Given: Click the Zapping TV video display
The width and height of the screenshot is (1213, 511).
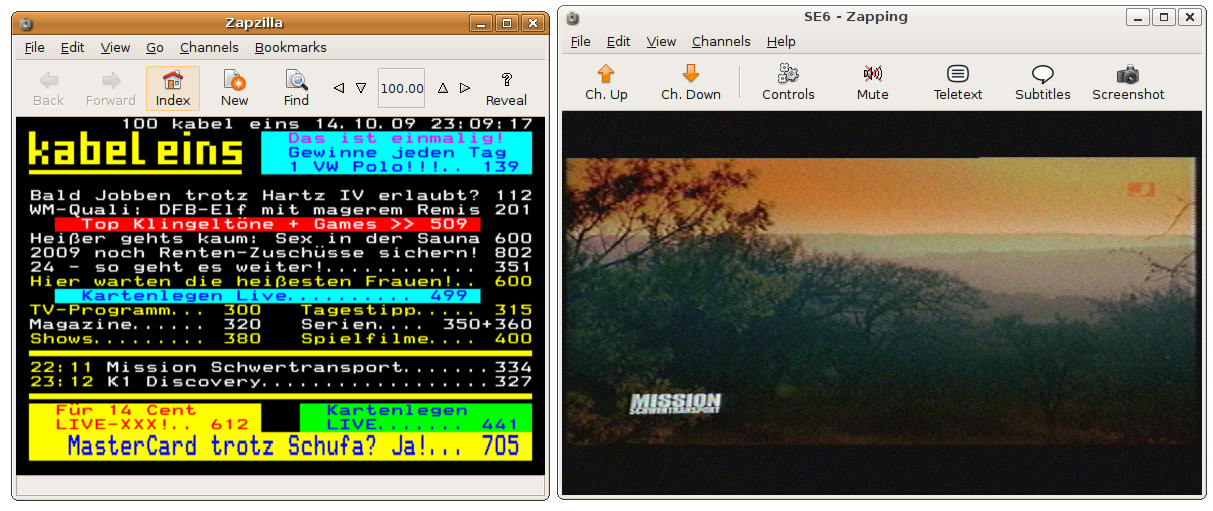Looking at the screenshot, I should point(882,303).
